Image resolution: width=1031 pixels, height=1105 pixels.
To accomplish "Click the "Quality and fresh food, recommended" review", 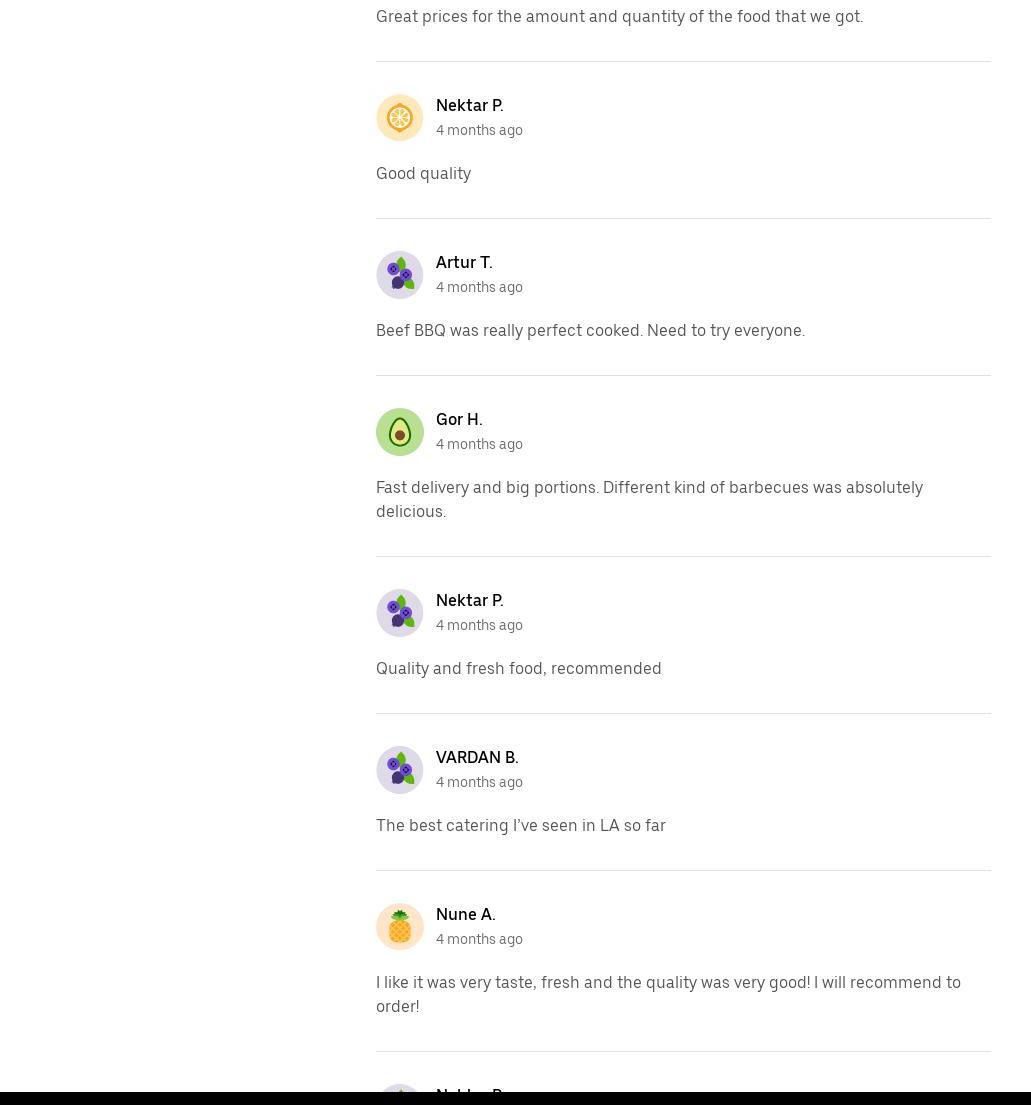I will [x=519, y=668].
